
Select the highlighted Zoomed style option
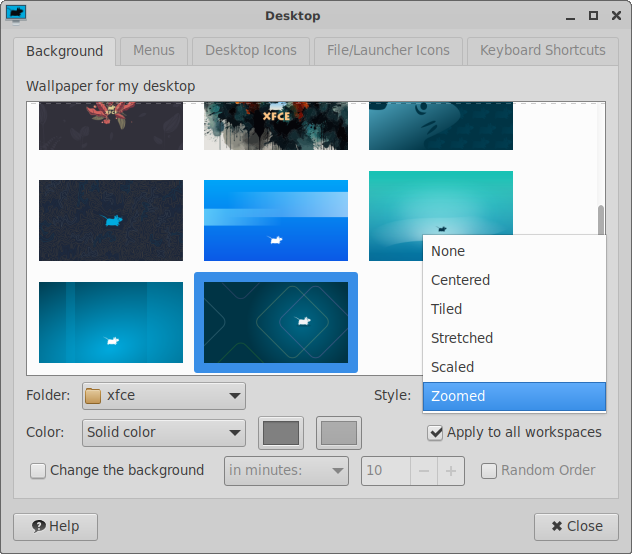click(514, 396)
